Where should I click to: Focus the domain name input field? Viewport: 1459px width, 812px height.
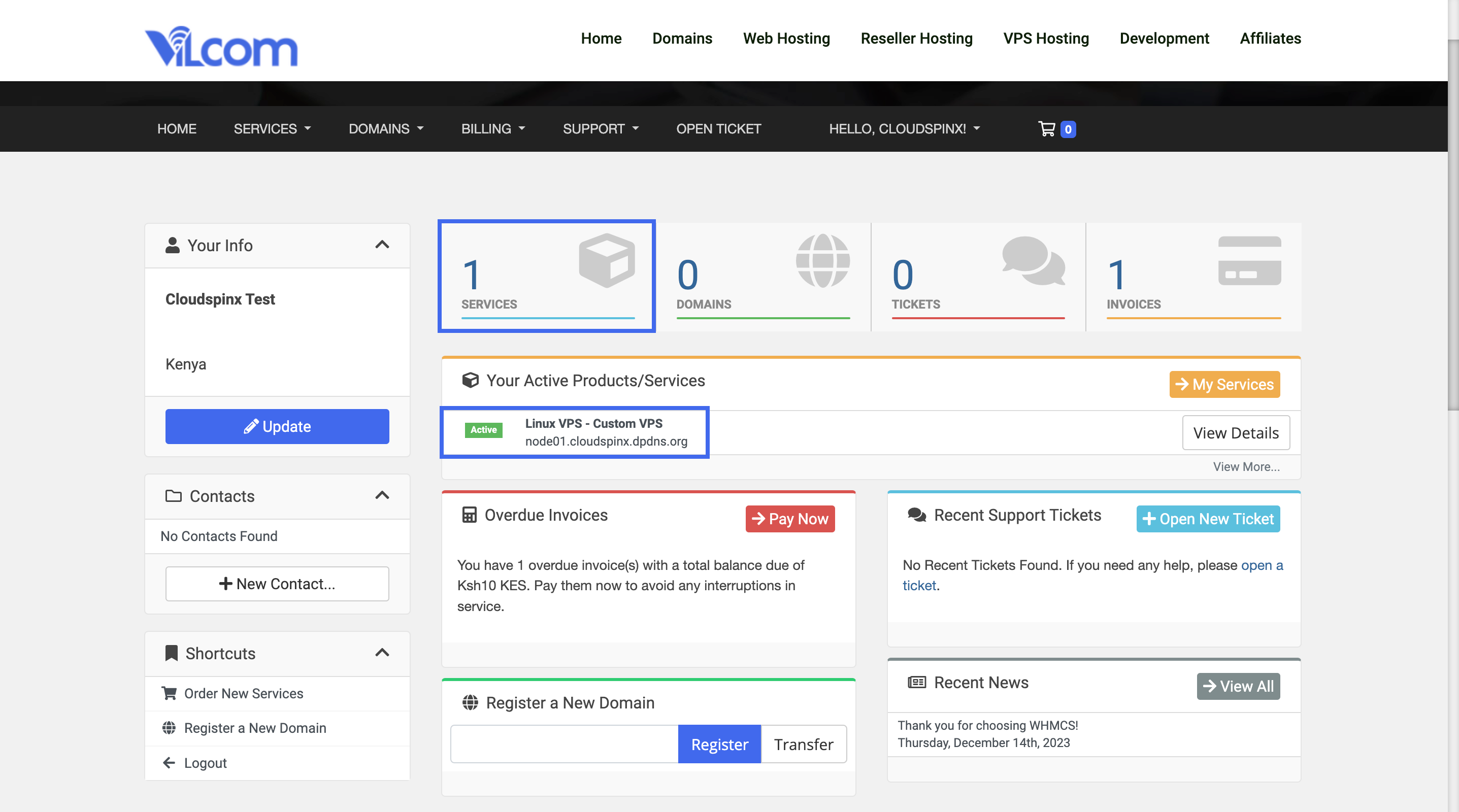(564, 744)
